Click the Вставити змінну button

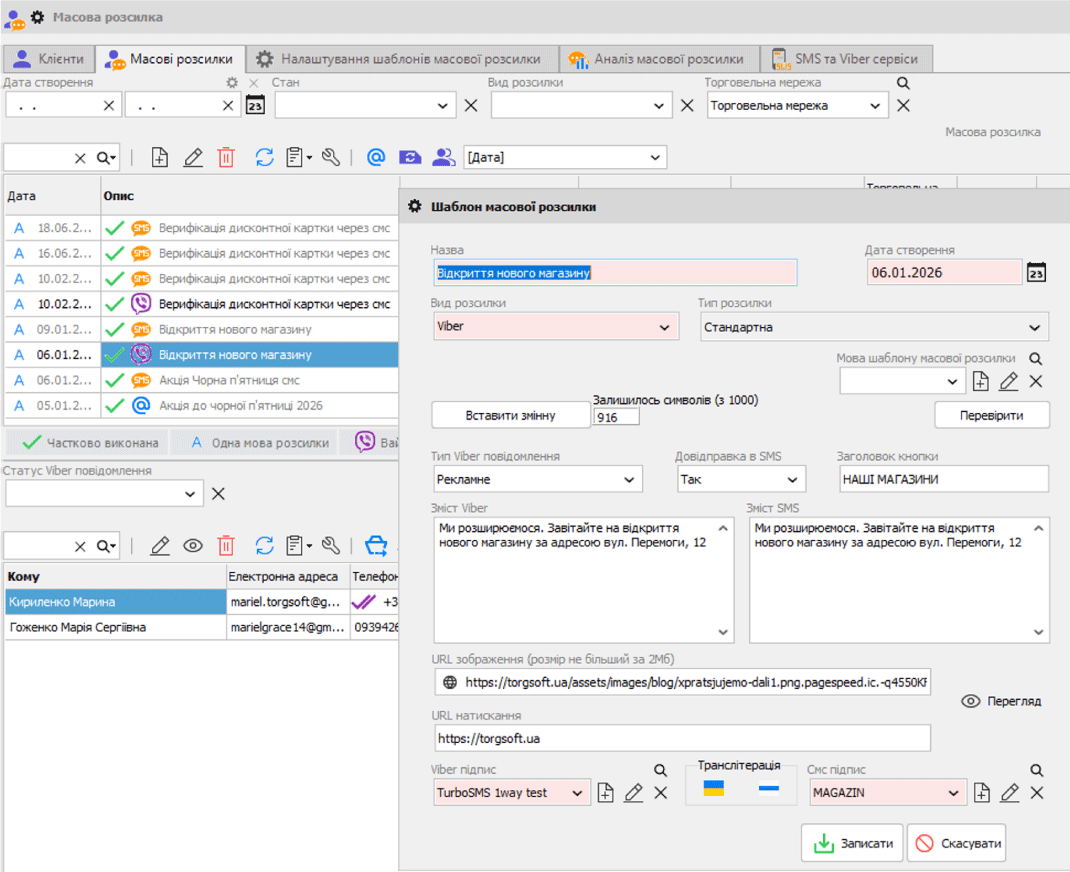click(x=510, y=416)
